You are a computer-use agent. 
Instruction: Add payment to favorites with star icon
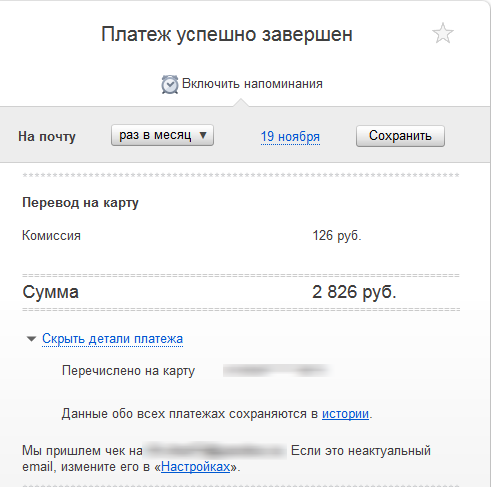[x=443, y=33]
